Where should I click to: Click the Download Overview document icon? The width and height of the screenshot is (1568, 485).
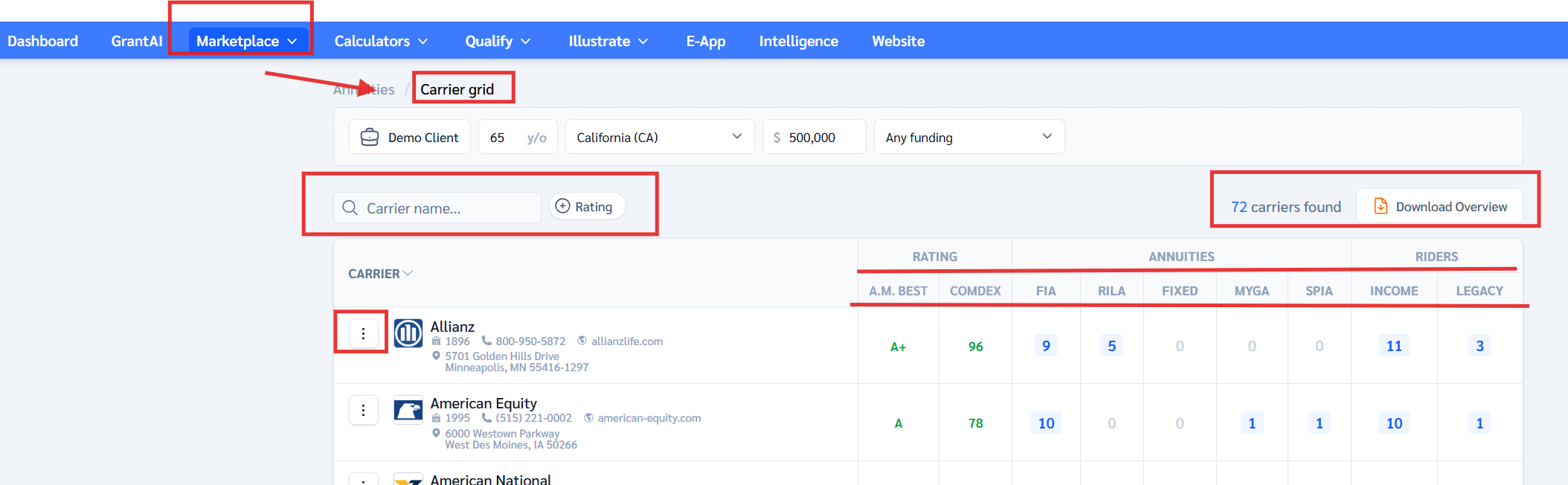[1381, 206]
